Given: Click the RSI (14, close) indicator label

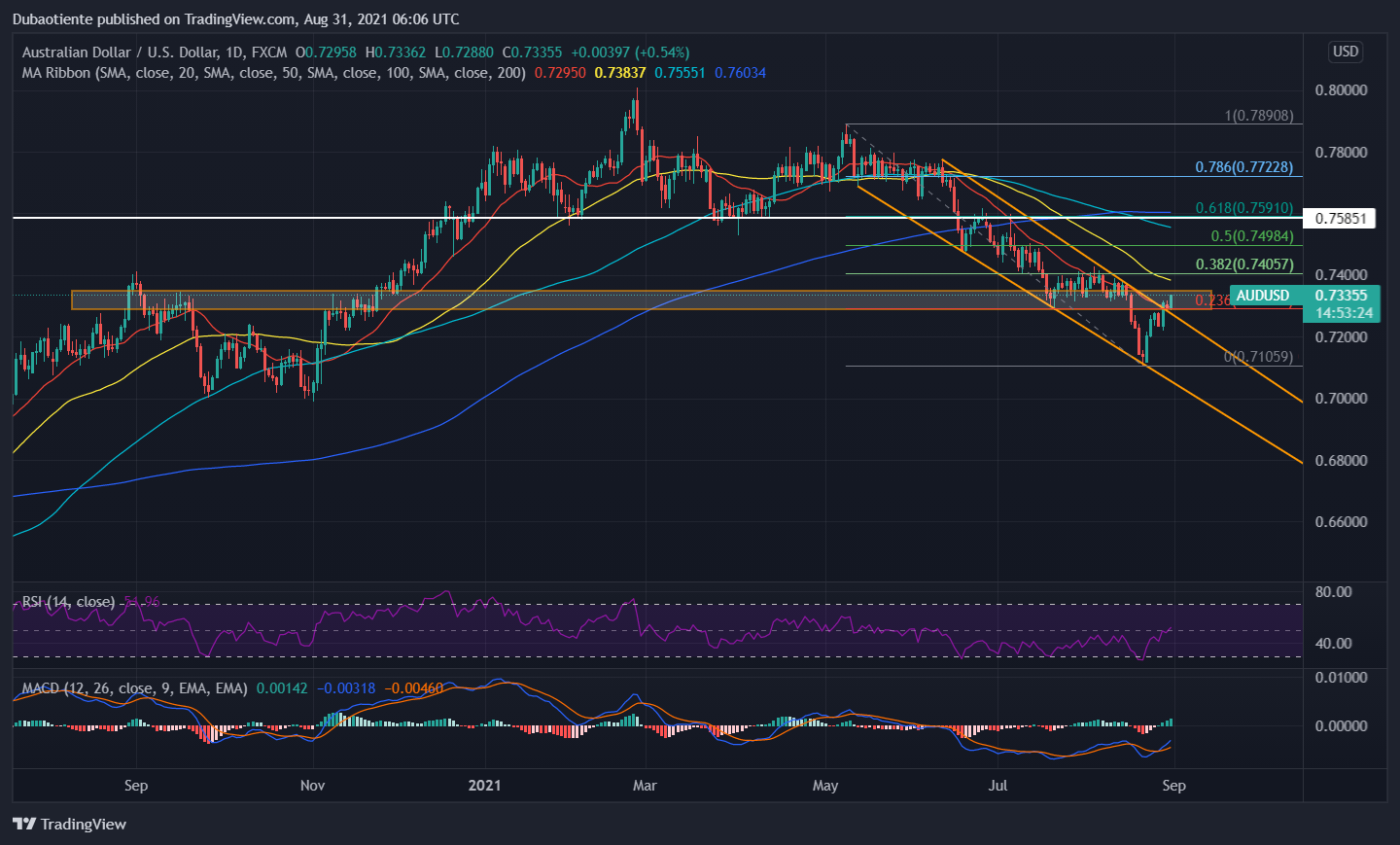Looking at the screenshot, I should point(68,602).
